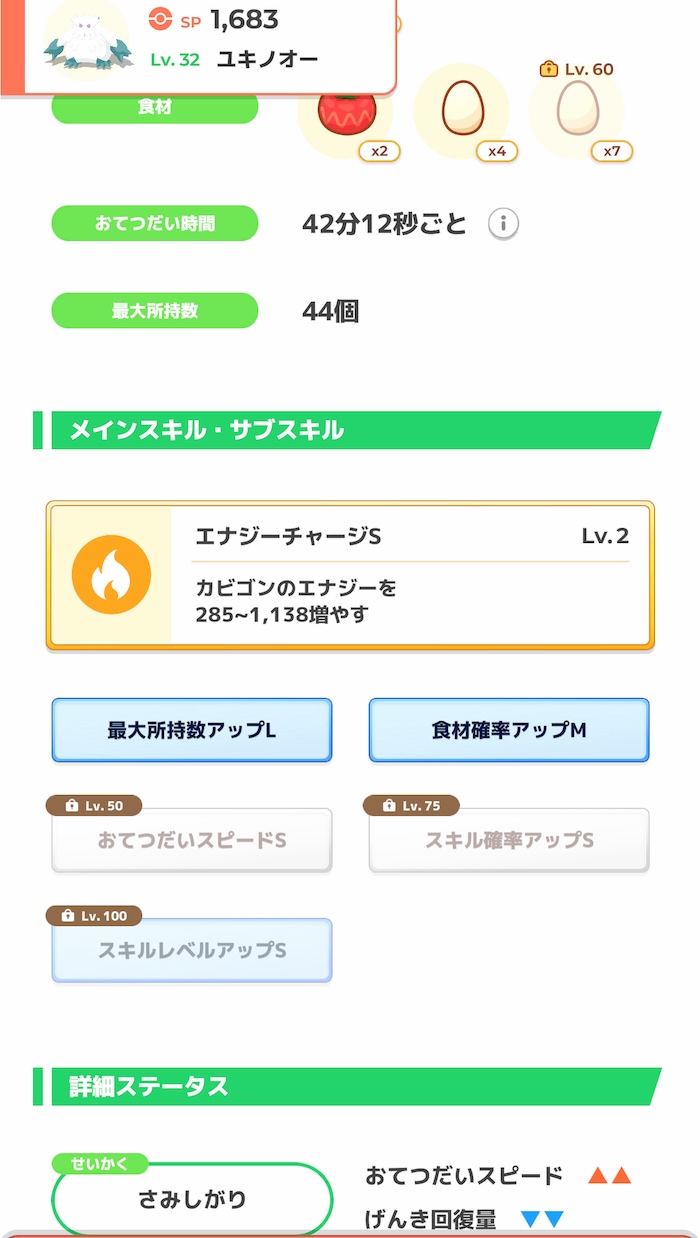Image resolution: width=700 pixels, height=1238 pixels.
Task: Tap the locked おてつだいスピードS subskill
Action: (x=191, y=840)
